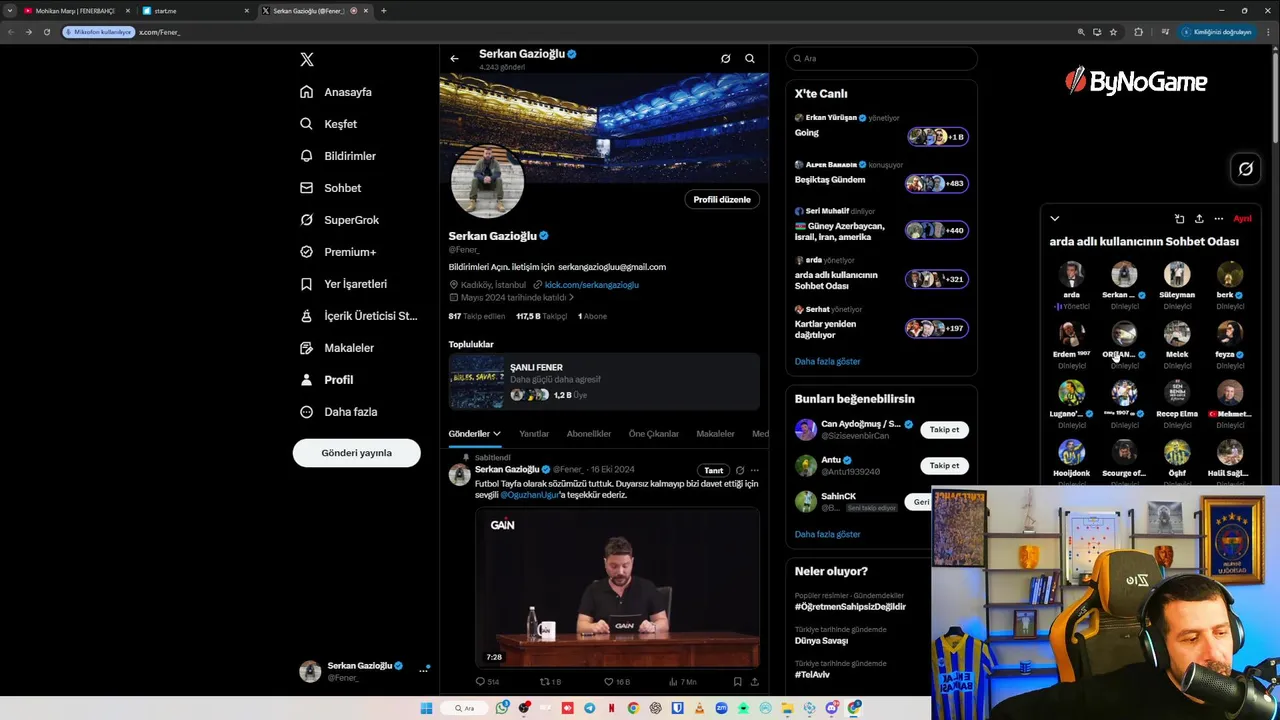Open Sohbet Odası three-dot options

coord(1218,219)
